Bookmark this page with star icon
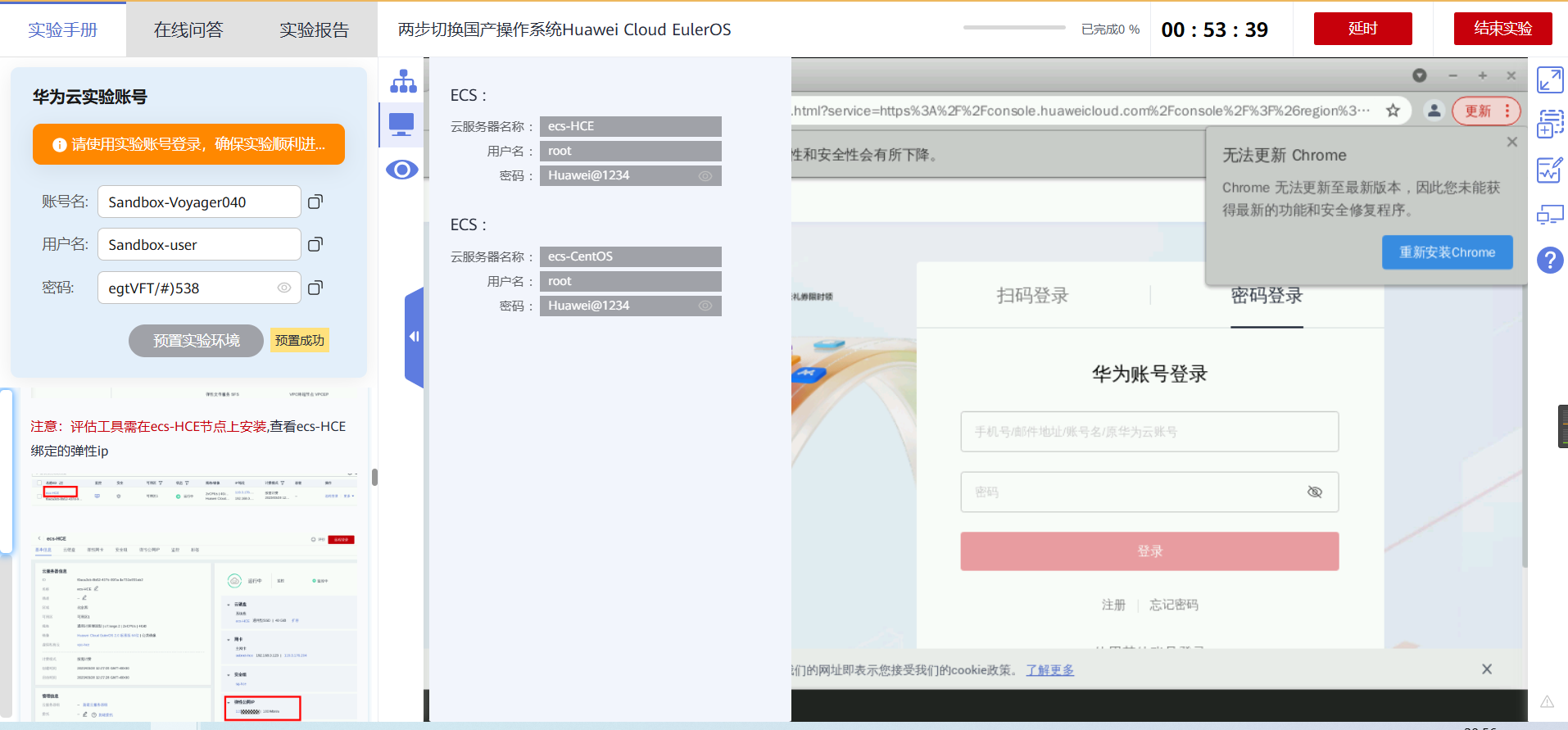The width and height of the screenshot is (1568, 730). [1393, 111]
